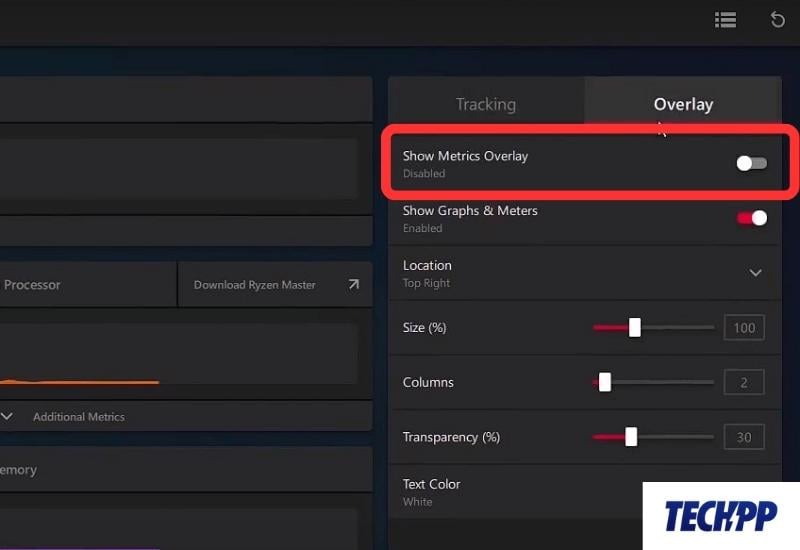Select the Overlay tab
Viewport: 800px width, 550px height.
[683, 104]
